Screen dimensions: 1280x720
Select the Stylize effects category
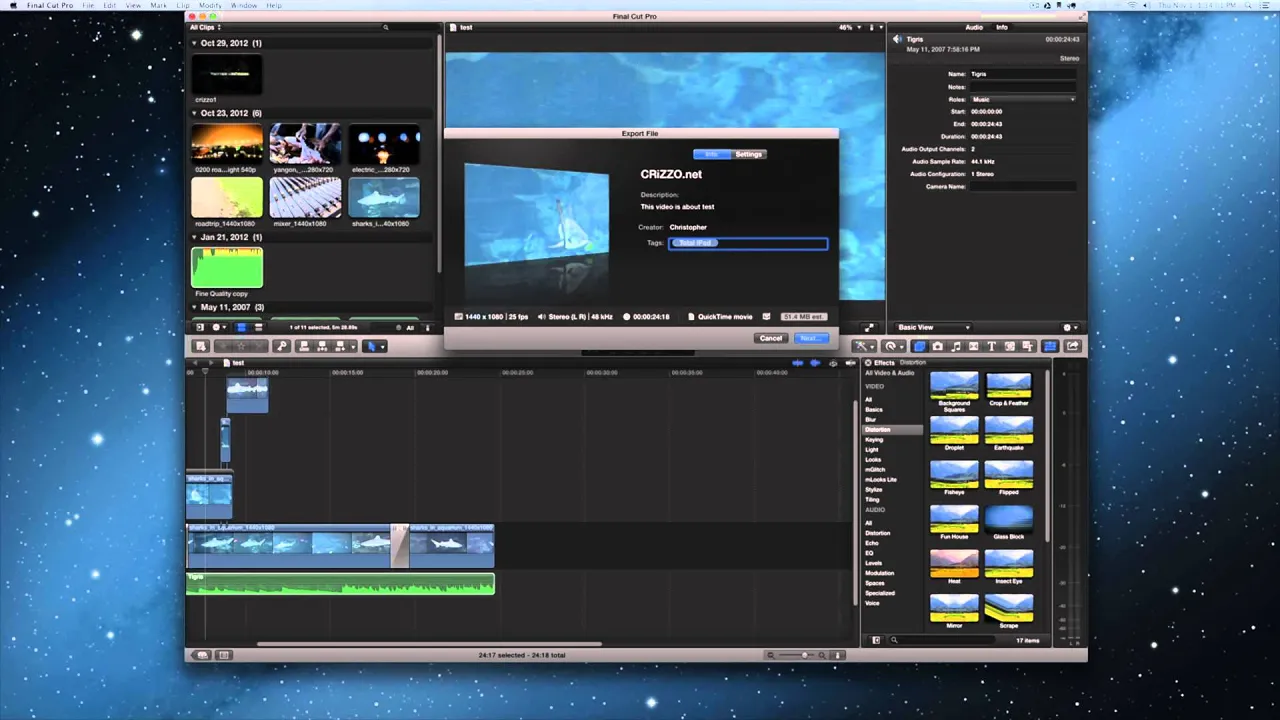tap(874, 489)
